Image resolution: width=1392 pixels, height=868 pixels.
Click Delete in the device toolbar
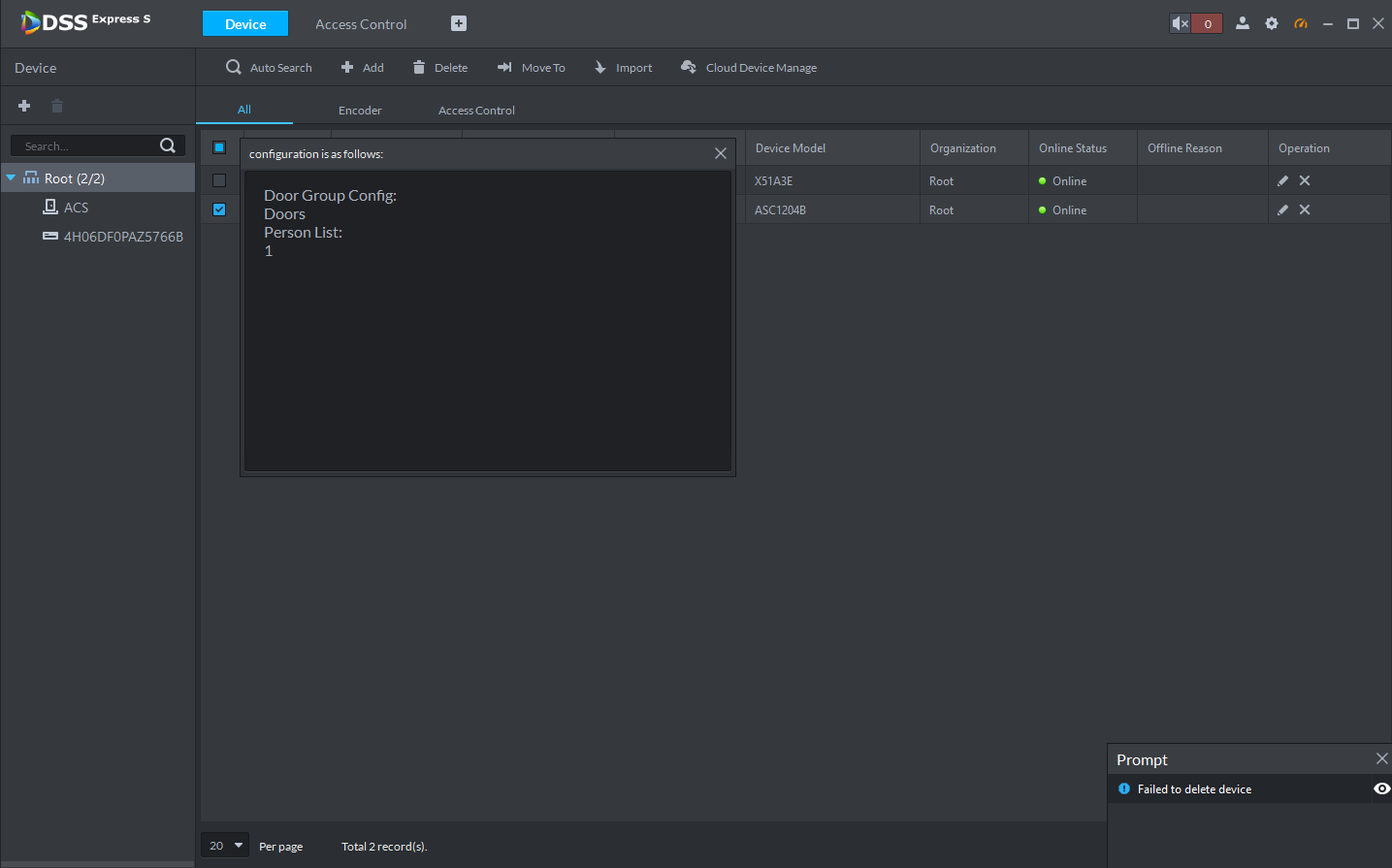[439, 67]
